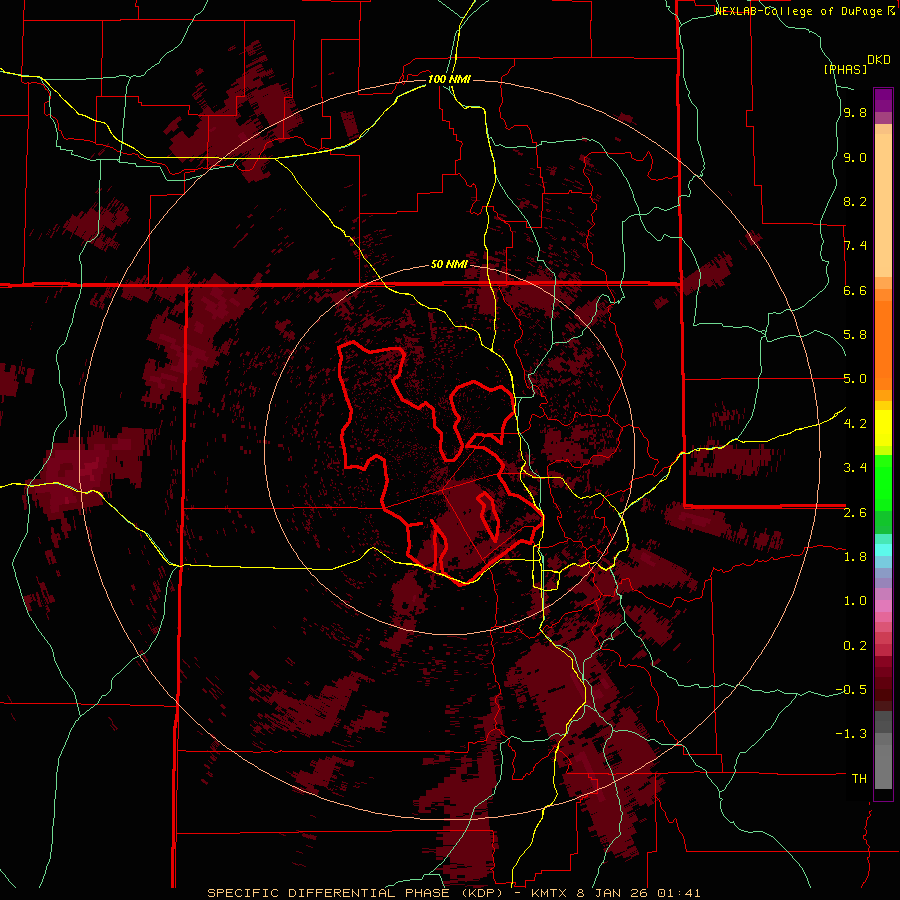
Task: Click the 50 NMI range ring label
Action: (x=449, y=264)
